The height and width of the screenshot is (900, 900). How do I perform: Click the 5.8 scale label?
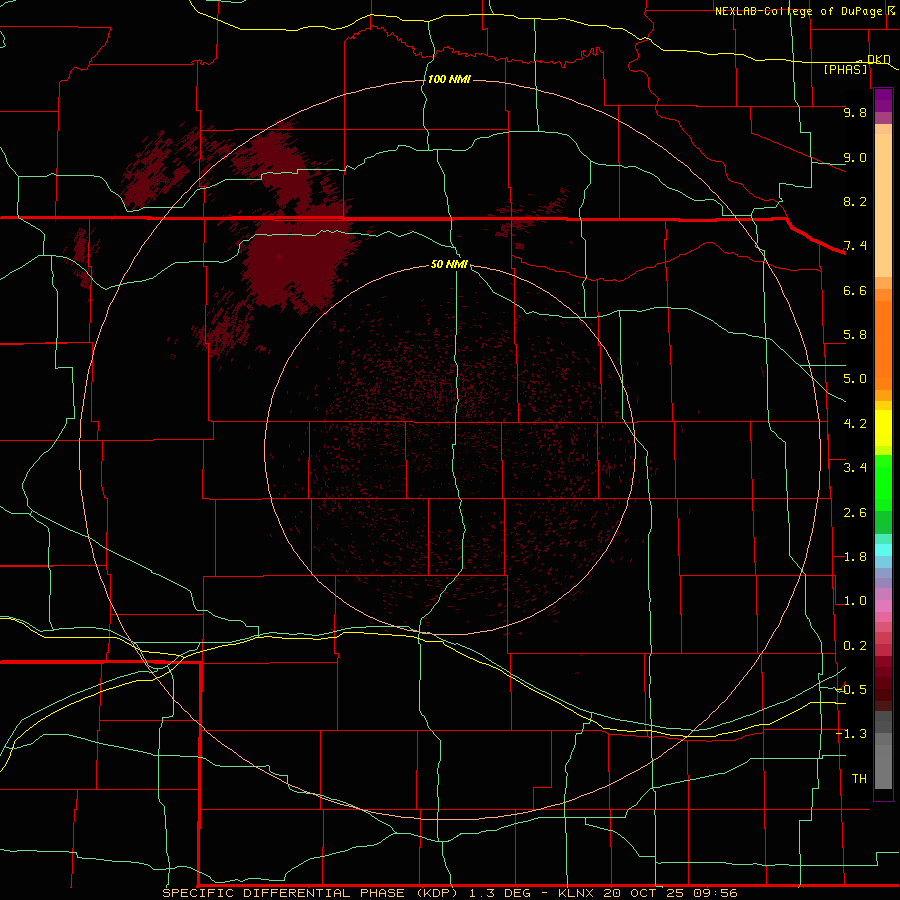855,335
